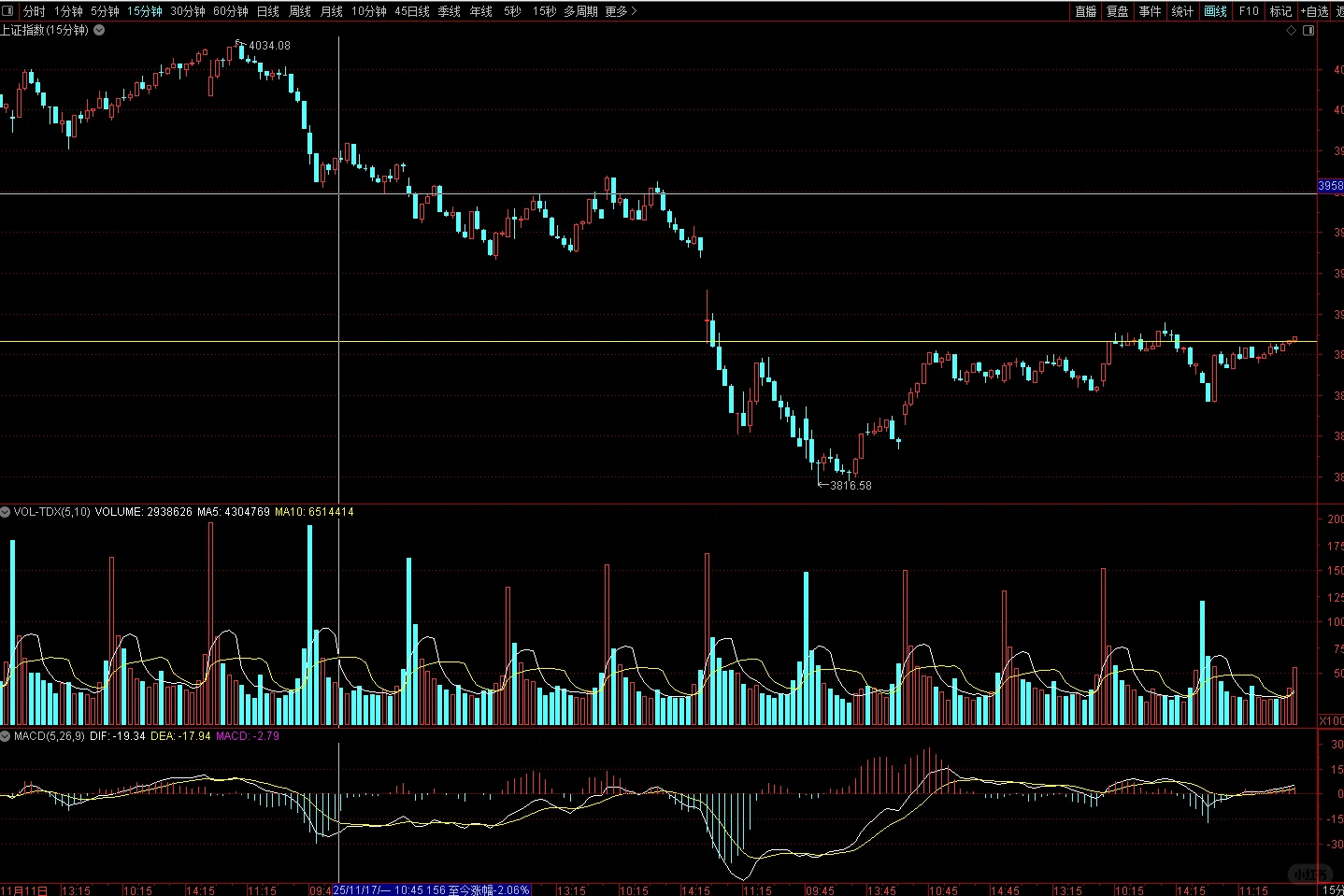This screenshot has height=896, width=1344.
Task: Select the 15秒 period
Action: [x=544, y=11]
